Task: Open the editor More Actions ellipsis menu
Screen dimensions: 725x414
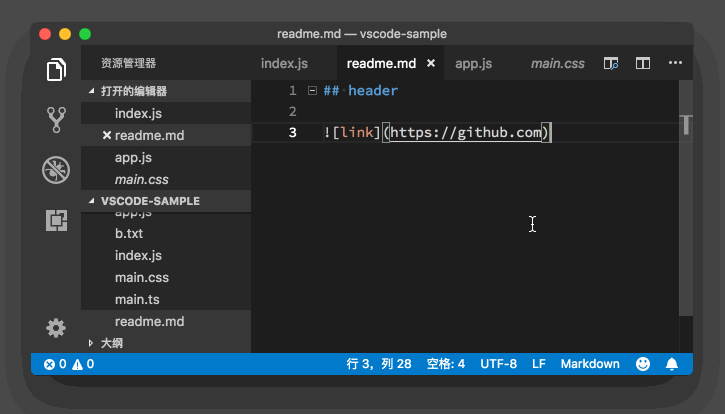Action: pos(676,63)
